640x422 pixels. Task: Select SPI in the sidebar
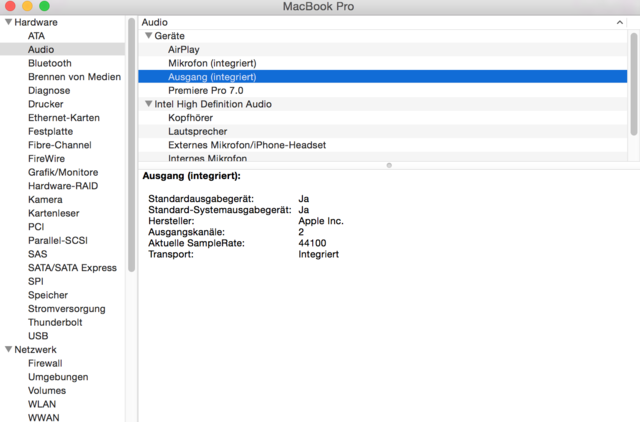point(36,281)
